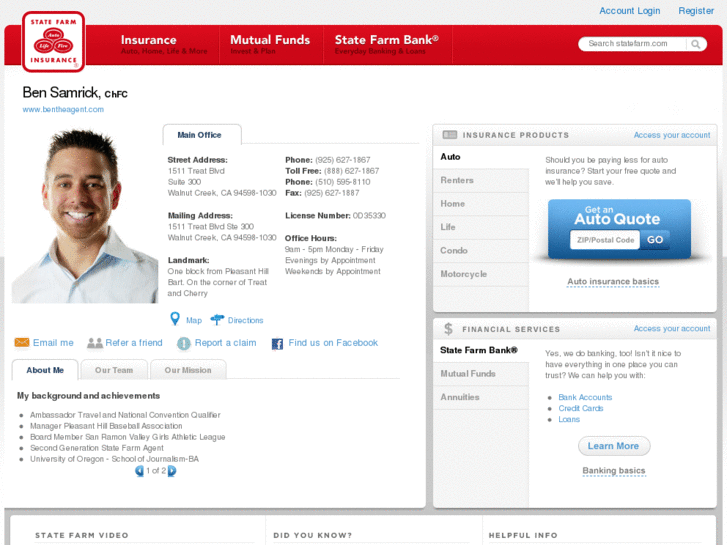
Task: Go to previous background page arrow
Action: [140, 471]
